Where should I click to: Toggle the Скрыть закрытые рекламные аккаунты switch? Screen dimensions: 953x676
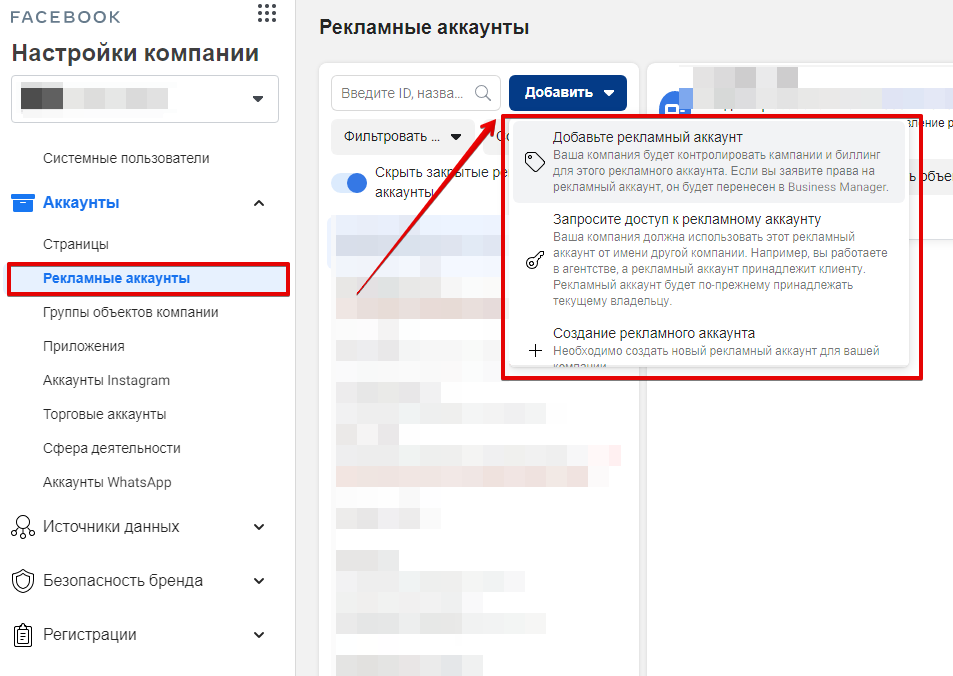point(350,183)
